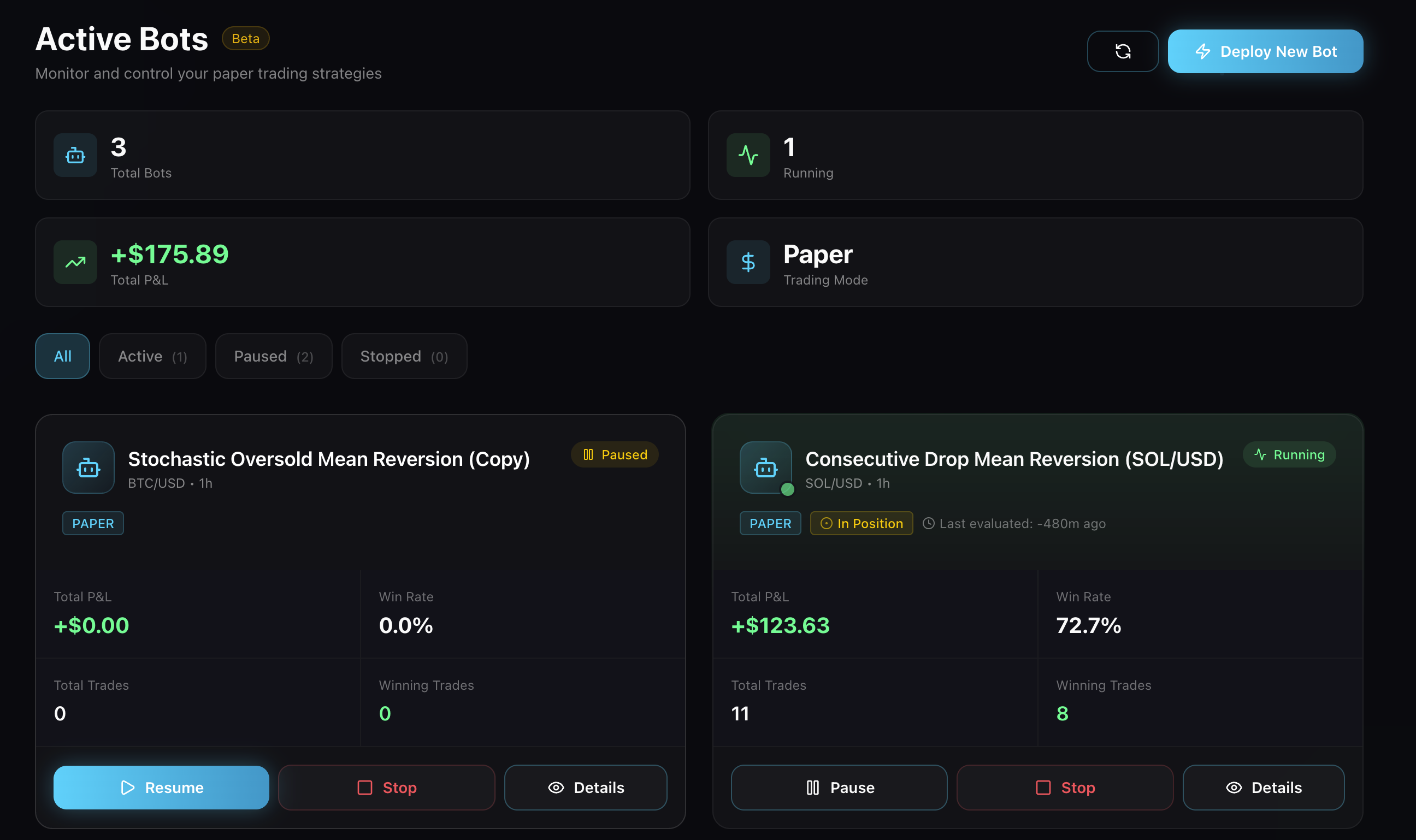Click the Total P&L trending-up icon
The height and width of the screenshot is (840, 1416).
[x=75, y=262]
